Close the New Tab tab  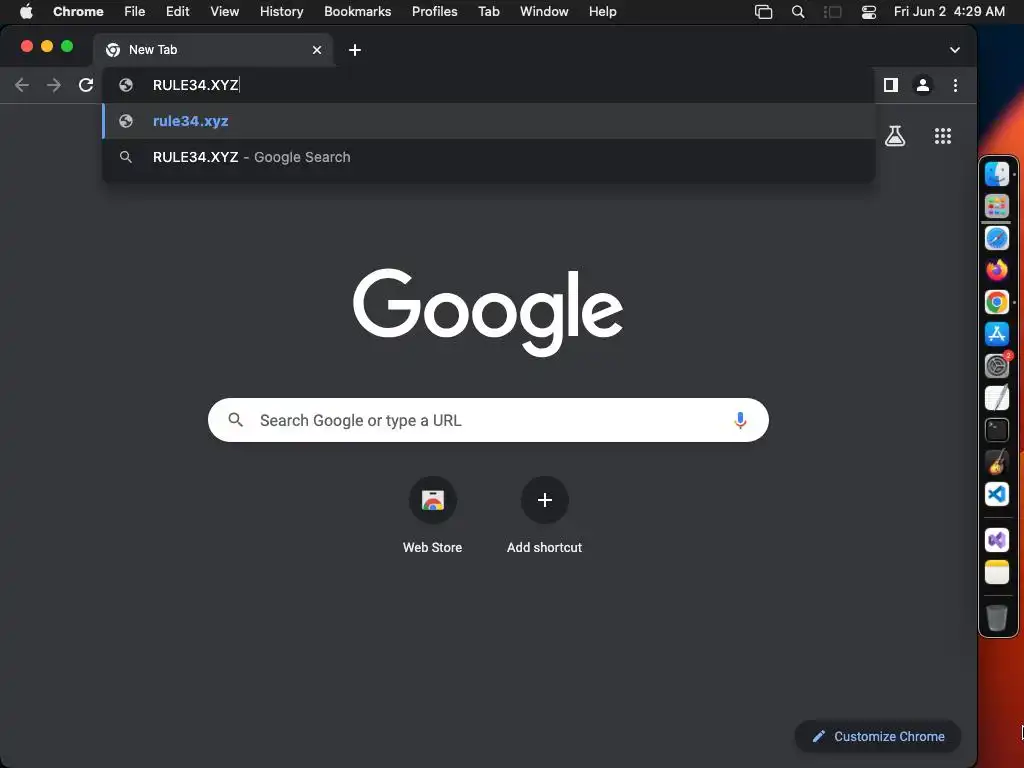coord(317,50)
